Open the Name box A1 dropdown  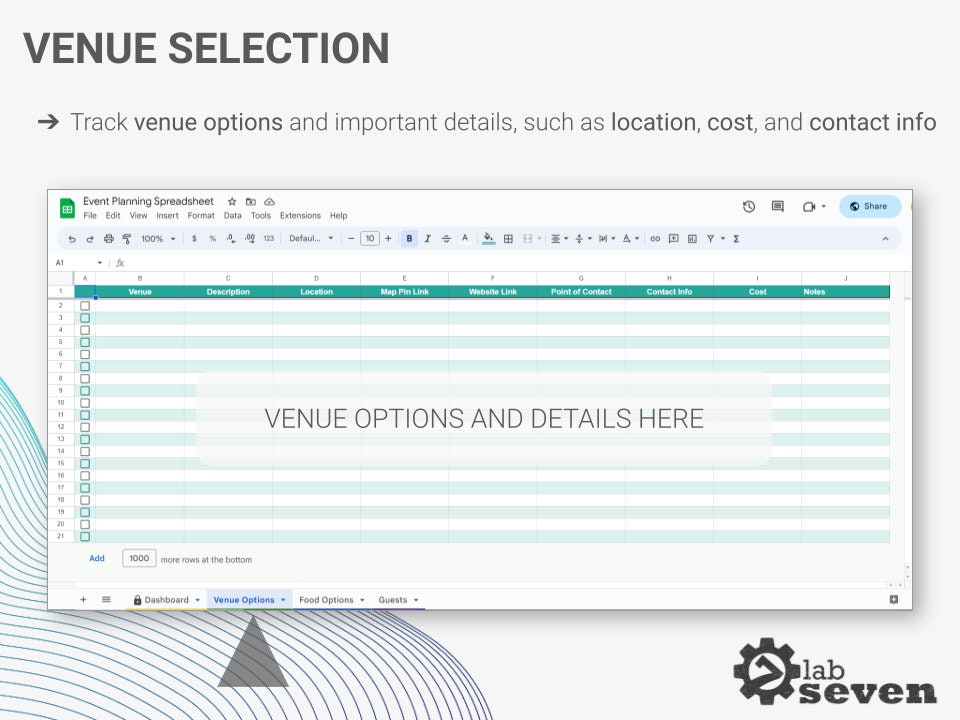coord(100,263)
